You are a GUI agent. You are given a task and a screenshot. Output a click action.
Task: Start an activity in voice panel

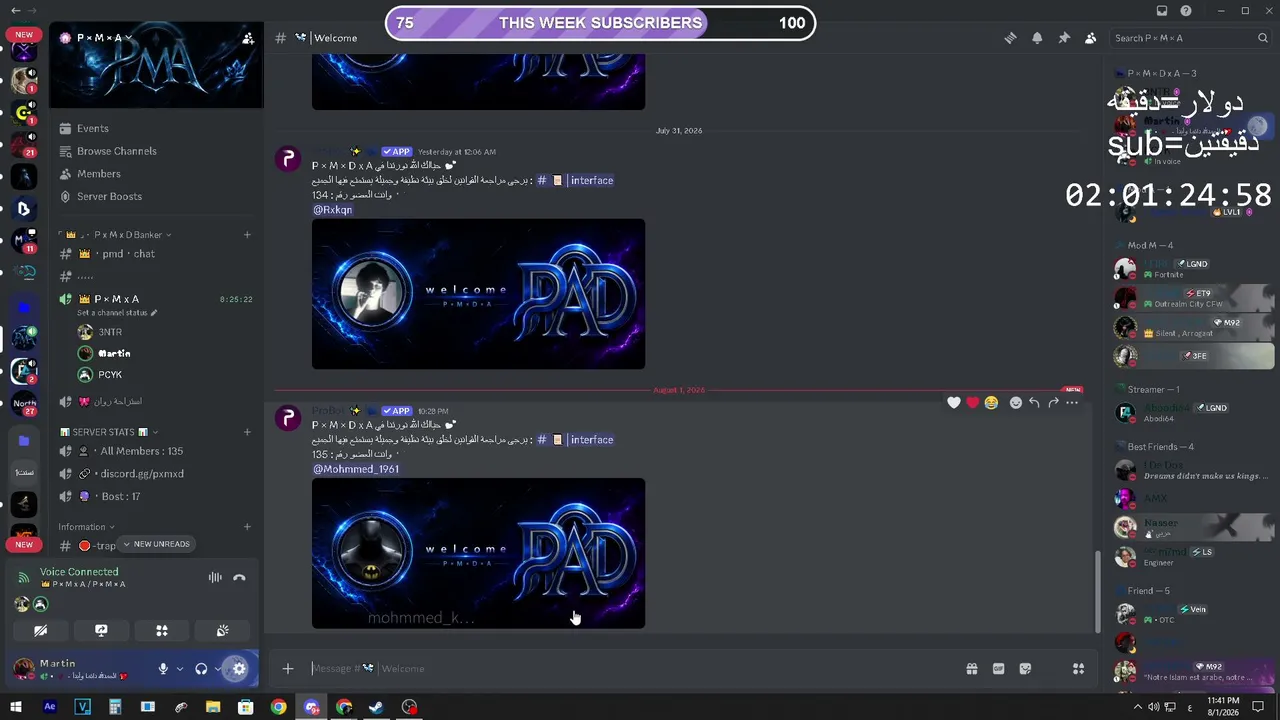point(162,631)
